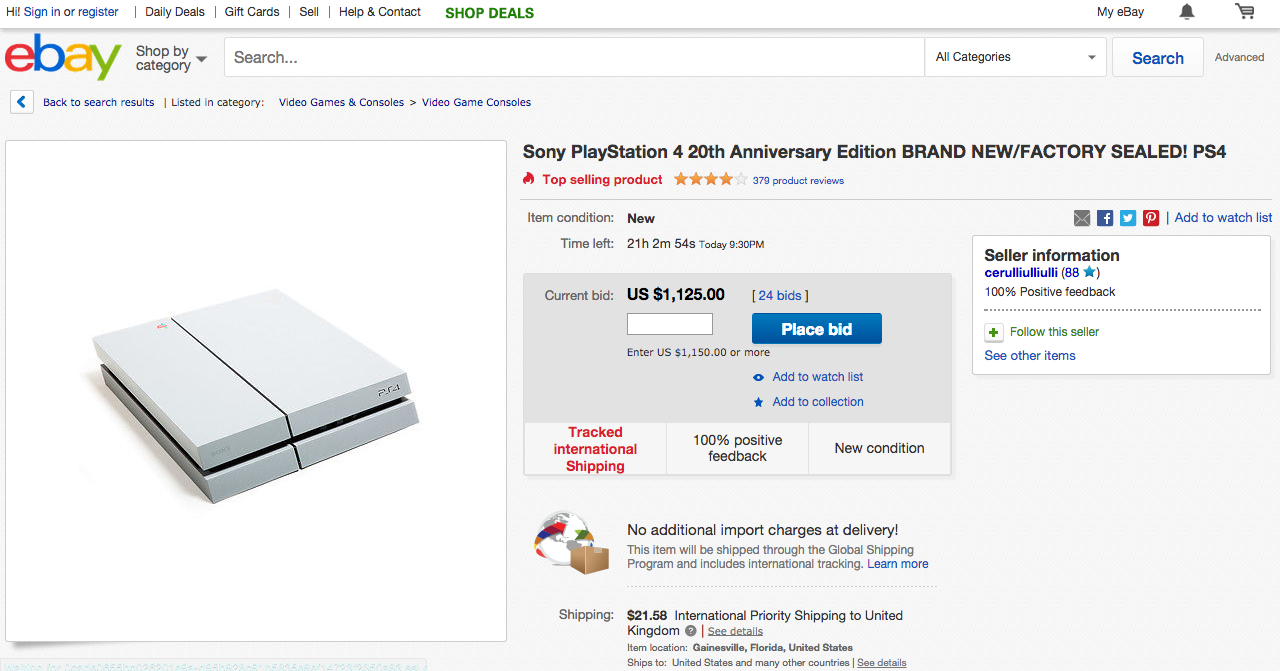The width and height of the screenshot is (1280, 671).
Task: Open the 379 product reviews link
Action: [798, 181]
